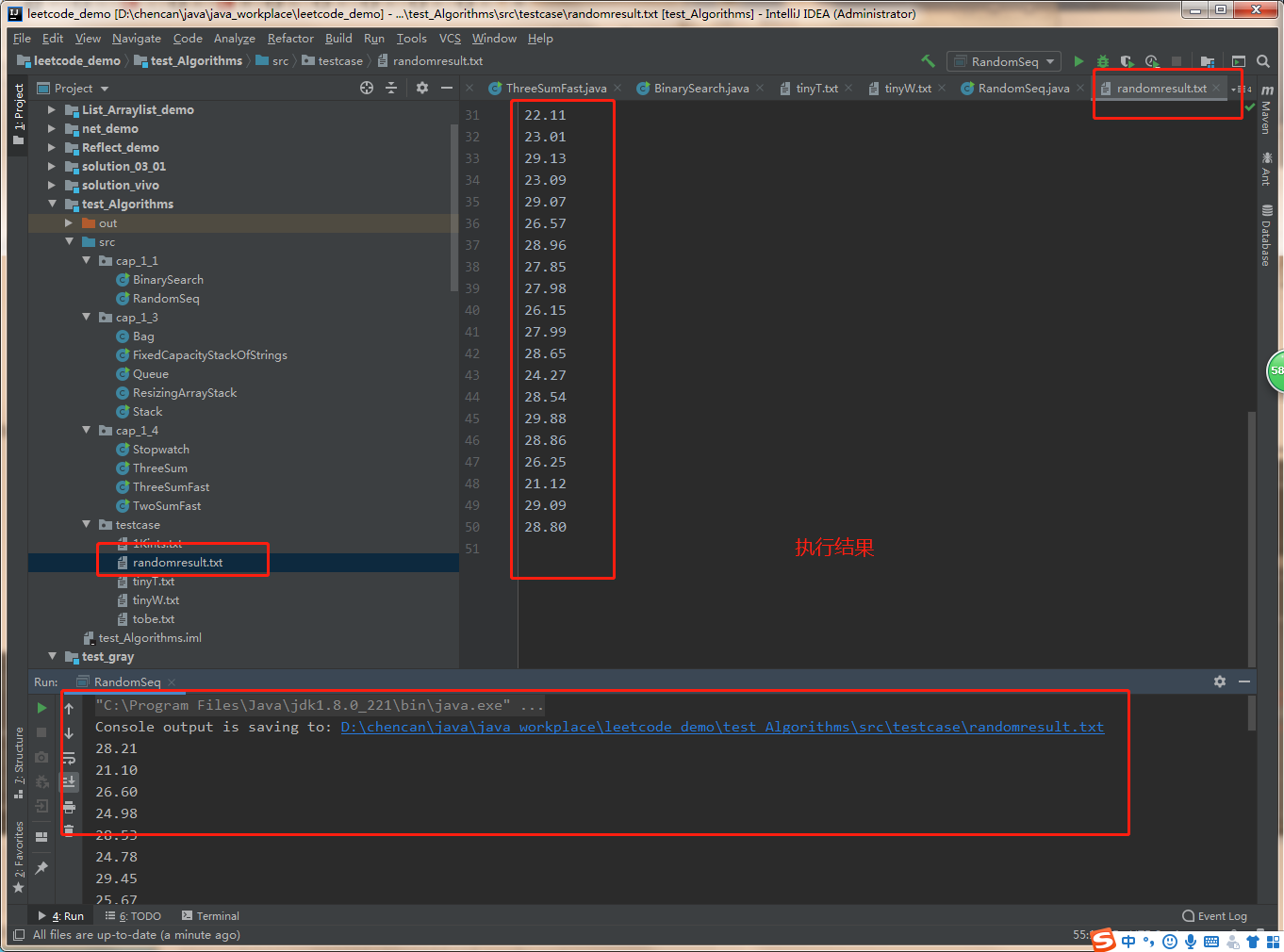Rerun RandomSeq in the Run panel
This screenshot has height=952, width=1284.
[41, 707]
